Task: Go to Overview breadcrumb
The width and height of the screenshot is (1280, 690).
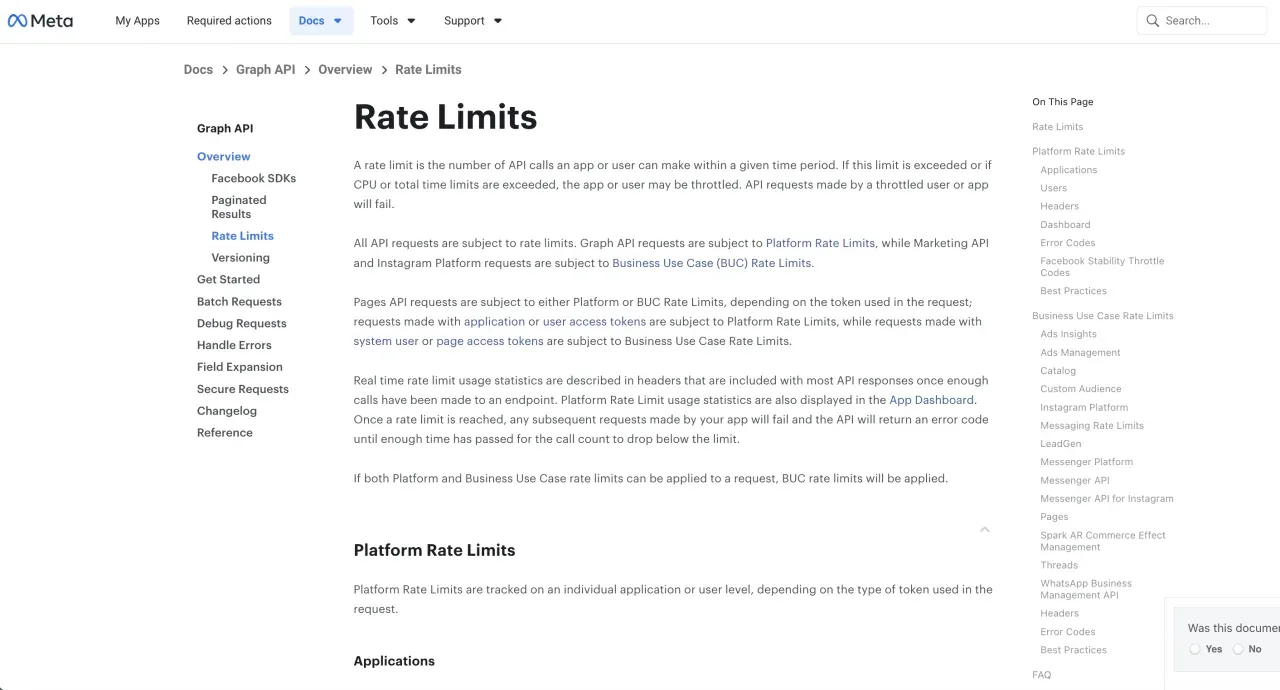Action: [x=345, y=69]
